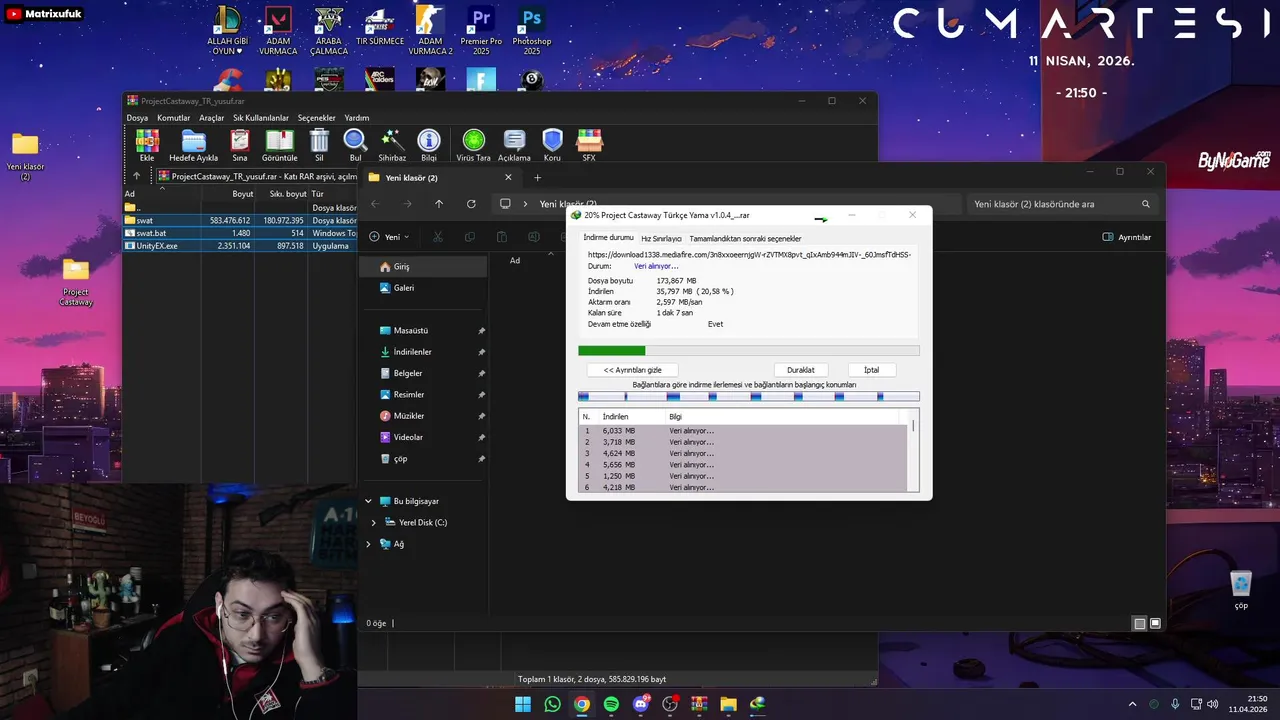Open the Seçenekler menu in WinRAR
Screen dimensions: 1280x720
pos(317,118)
